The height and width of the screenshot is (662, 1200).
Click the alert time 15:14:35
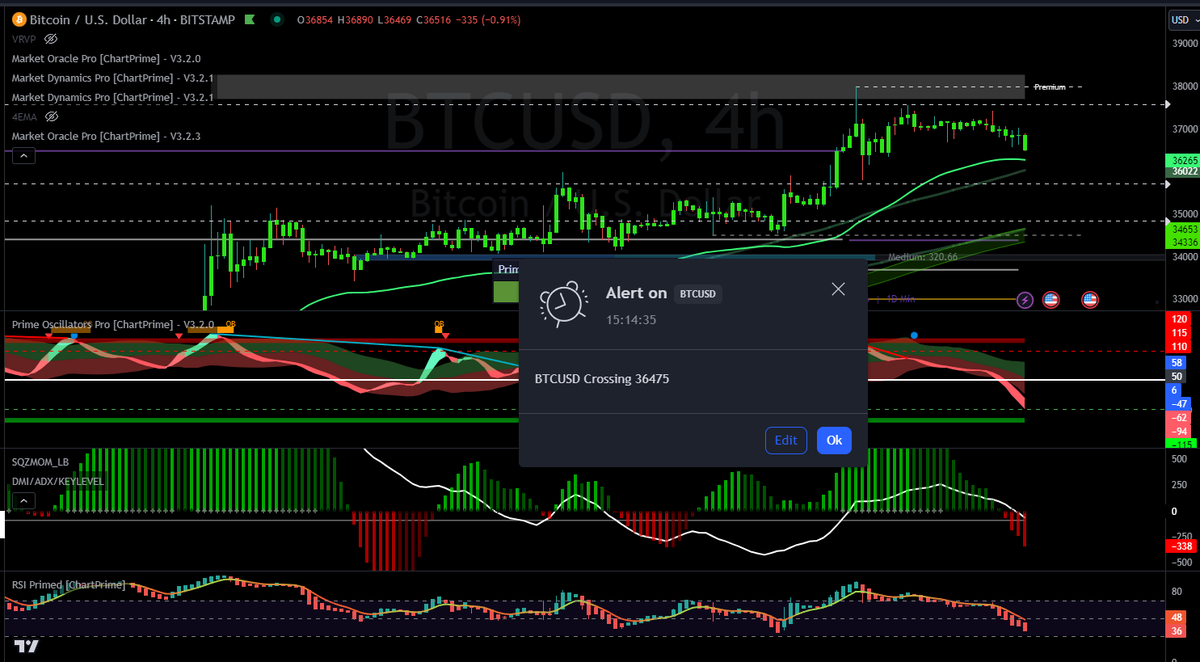(x=631, y=320)
